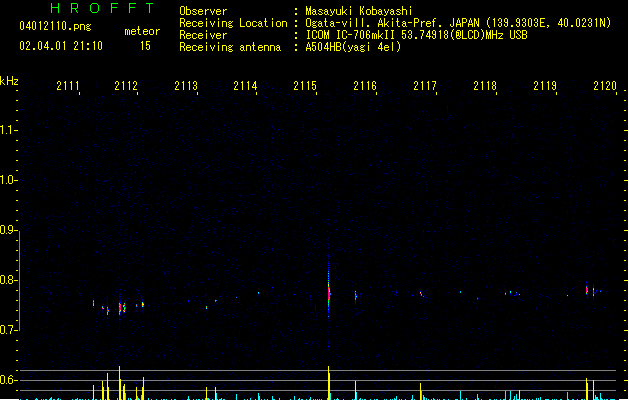
Task: Click frequency axis label 1.1
Action: (x=7, y=130)
